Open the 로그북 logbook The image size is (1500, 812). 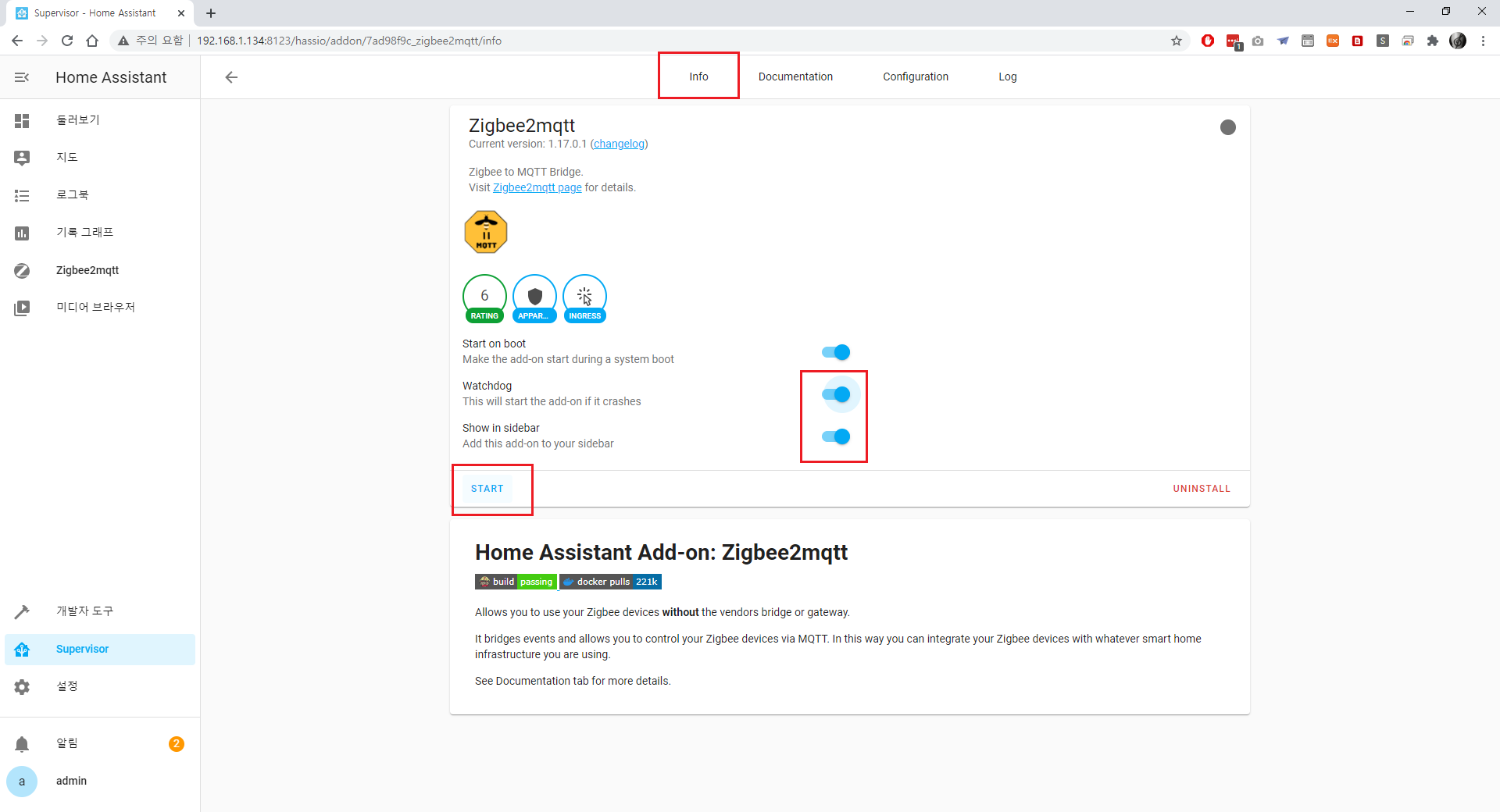point(100,194)
